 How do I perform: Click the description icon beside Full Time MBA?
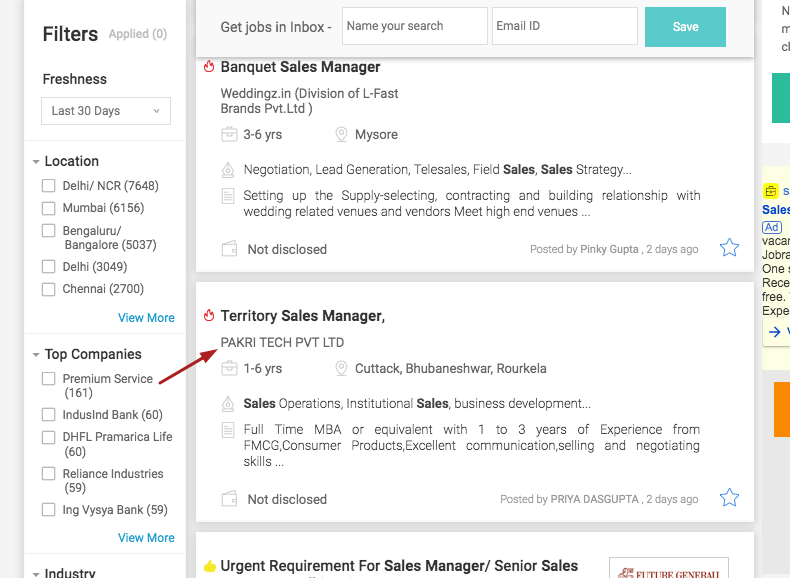228,430
